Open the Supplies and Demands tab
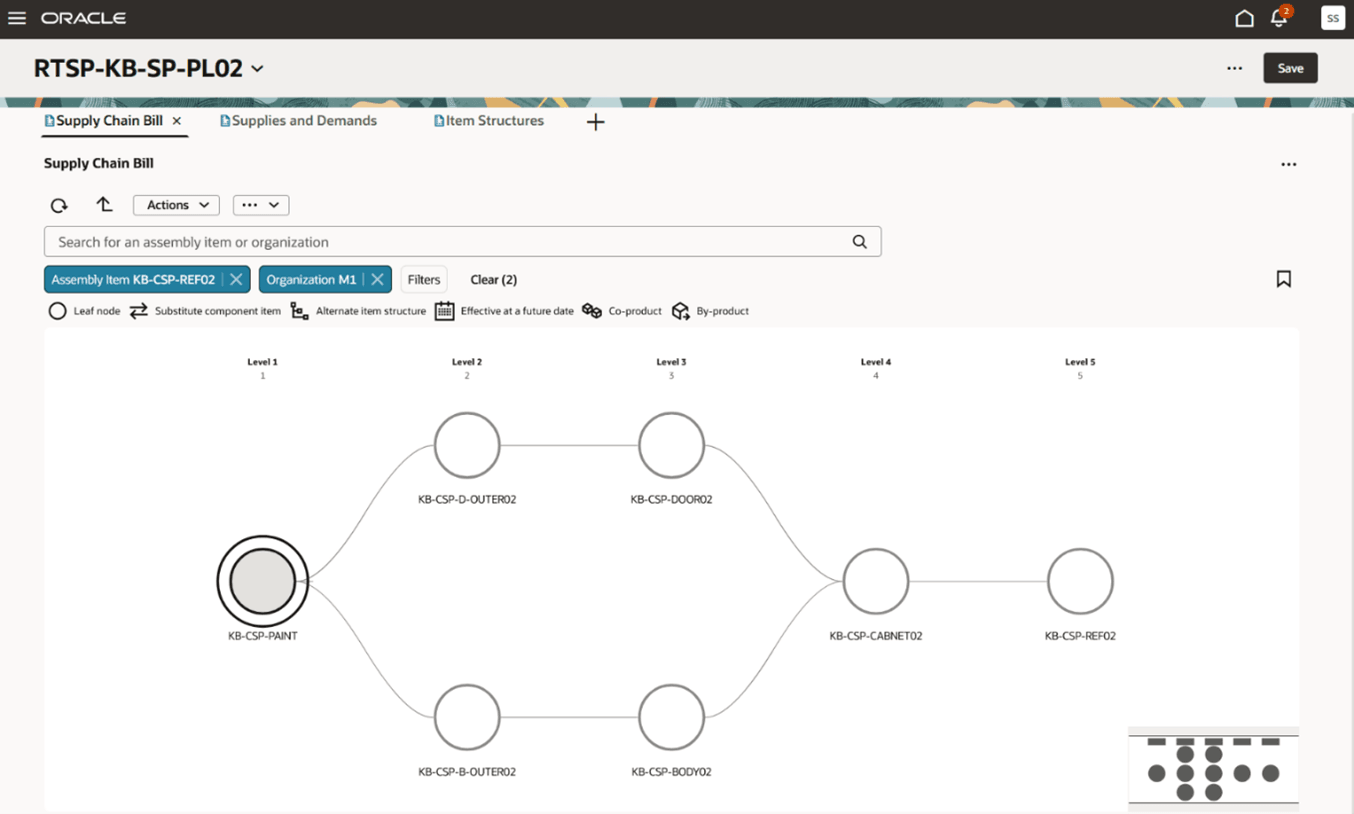This screenshot has height=814, width=1354. 298,121
